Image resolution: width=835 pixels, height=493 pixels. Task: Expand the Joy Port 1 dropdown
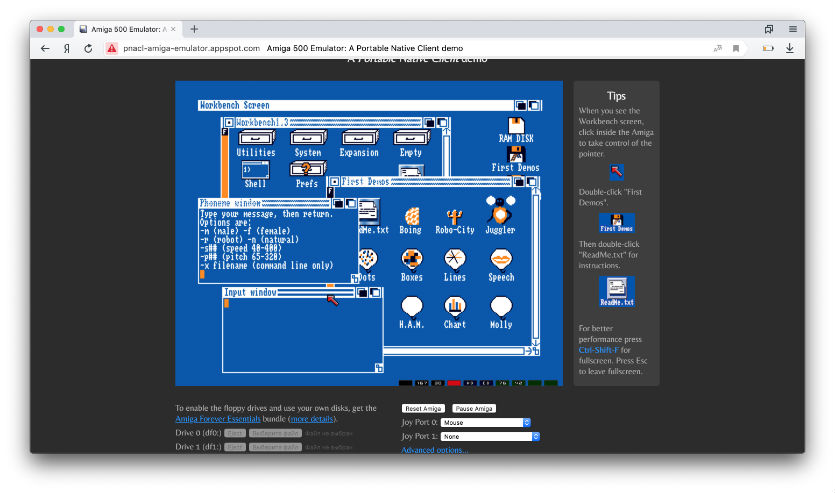tap(490, 437)
